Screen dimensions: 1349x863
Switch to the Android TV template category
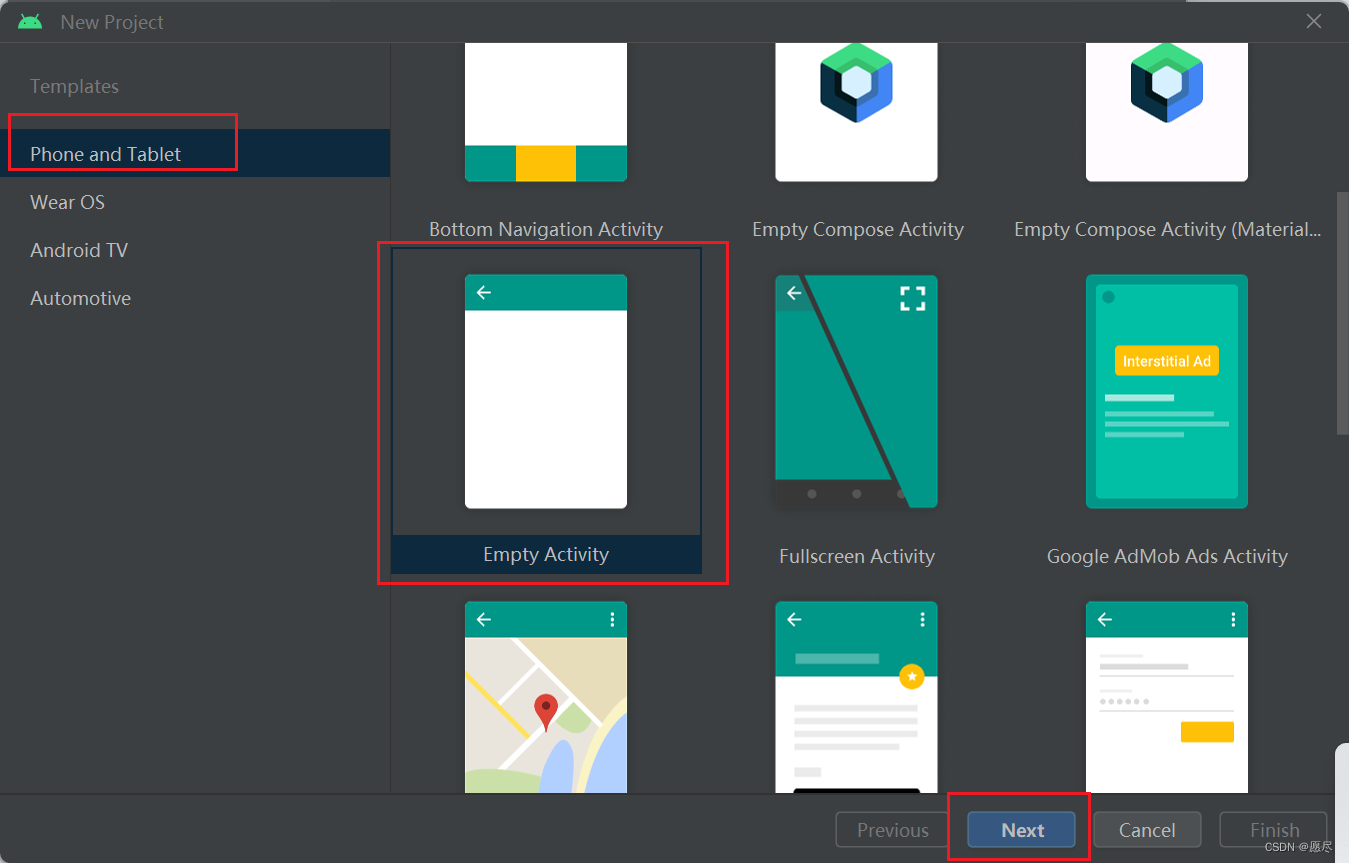[x=79, y=250]
